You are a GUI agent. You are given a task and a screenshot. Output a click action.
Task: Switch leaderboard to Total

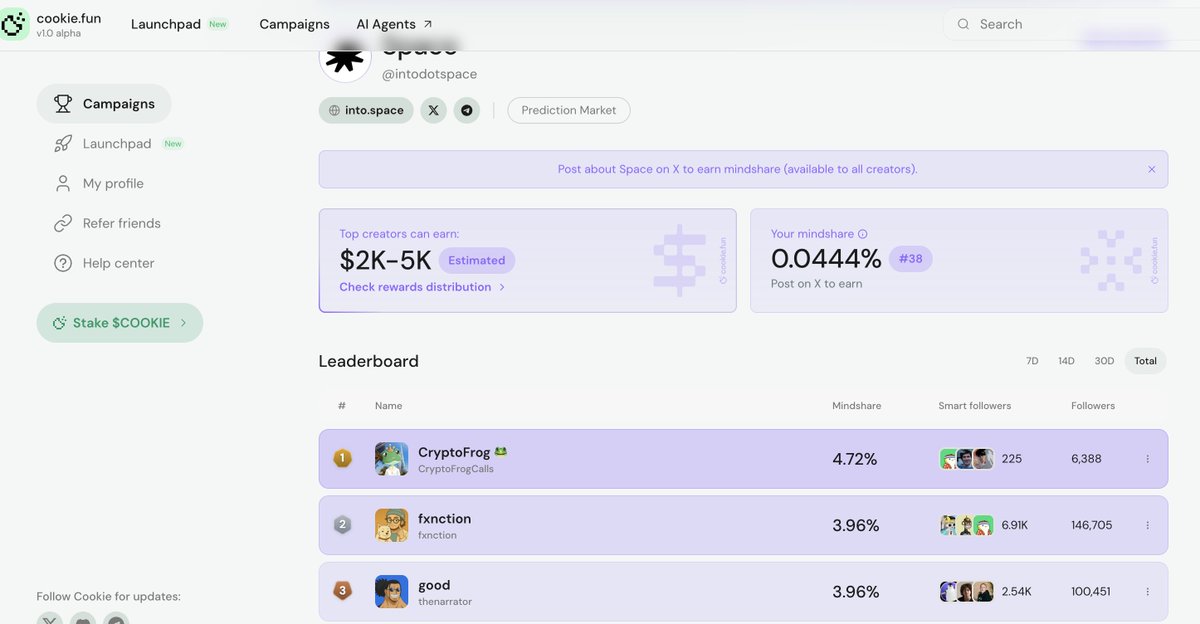pos(1145,361)
